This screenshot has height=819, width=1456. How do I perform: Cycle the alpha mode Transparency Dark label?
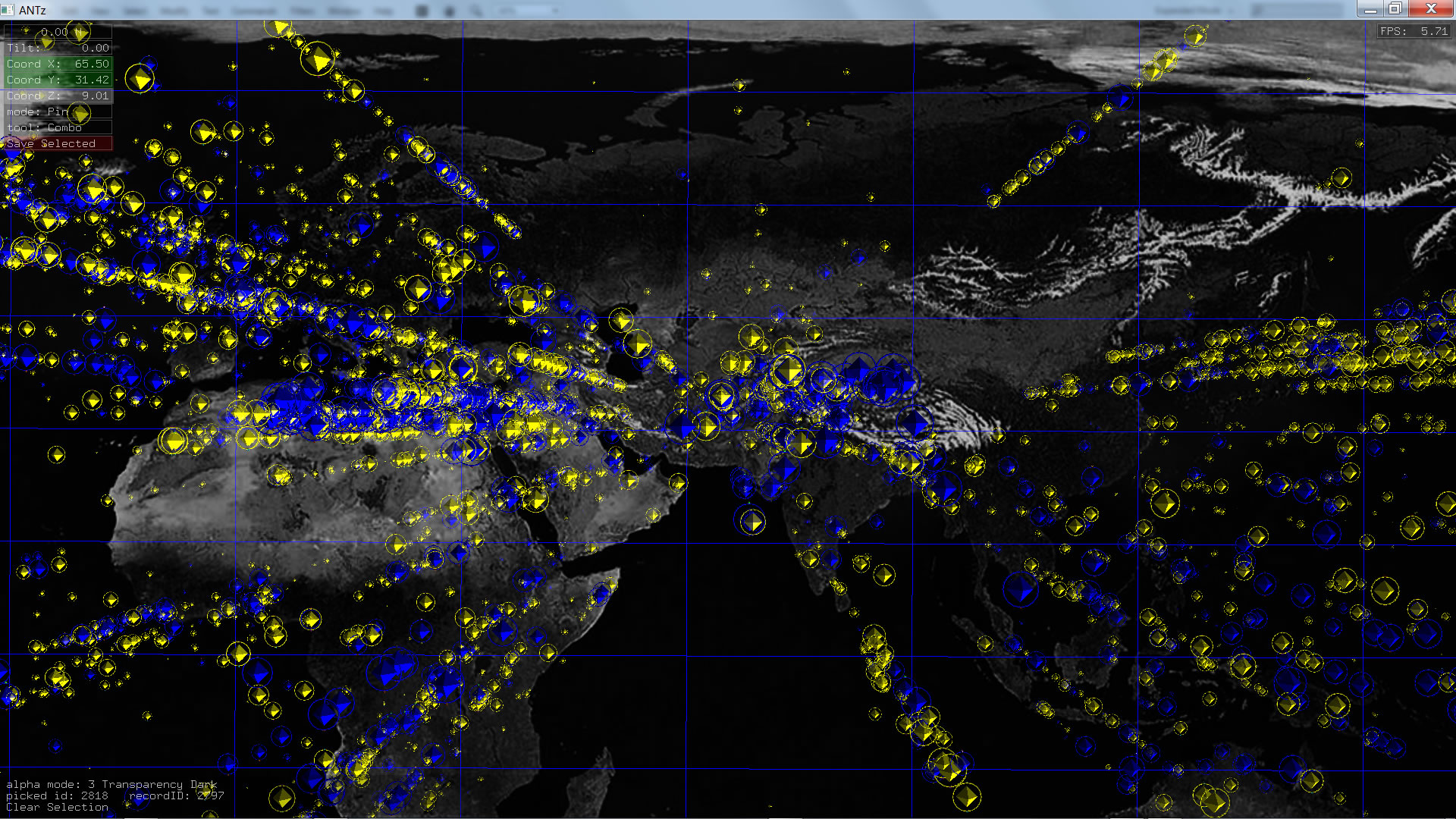[x=111, y=784]
